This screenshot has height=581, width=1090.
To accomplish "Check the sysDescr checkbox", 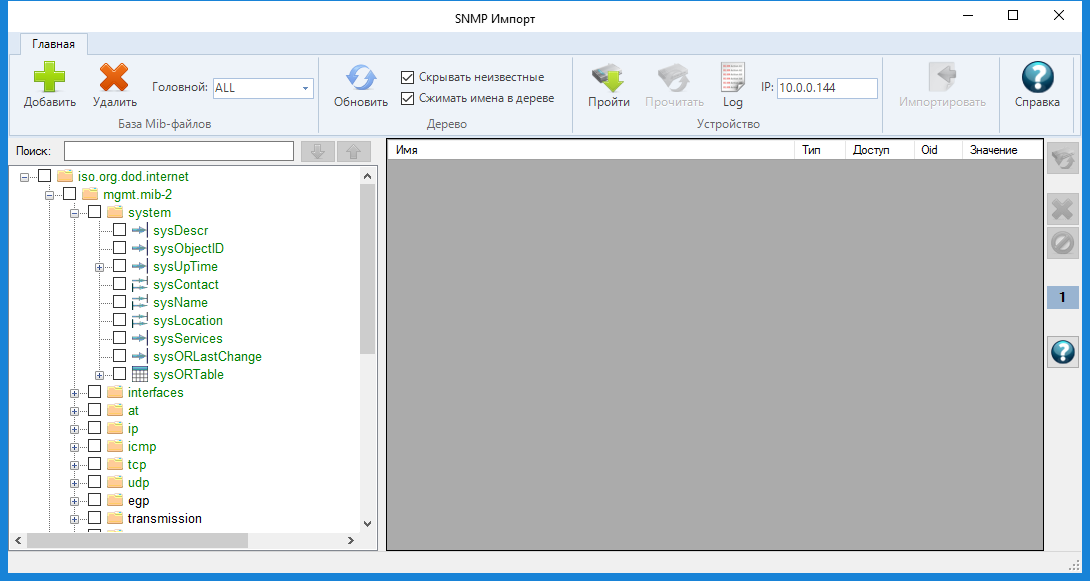I will click(x=120, y=230).
